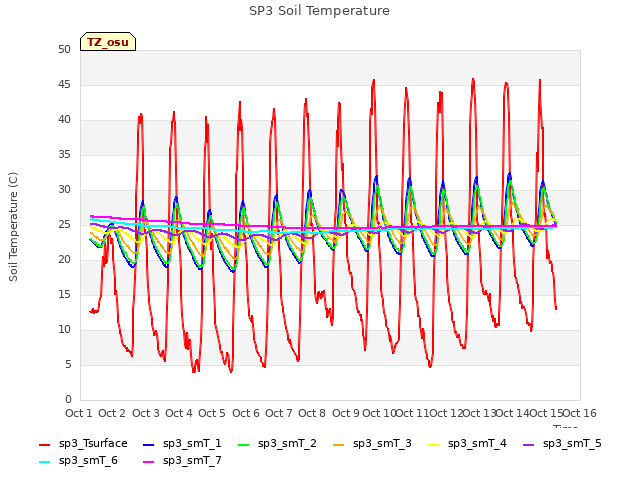
Task: Toggle the sp3_smT_6 legend entry
Action: [x=78, y=460]
